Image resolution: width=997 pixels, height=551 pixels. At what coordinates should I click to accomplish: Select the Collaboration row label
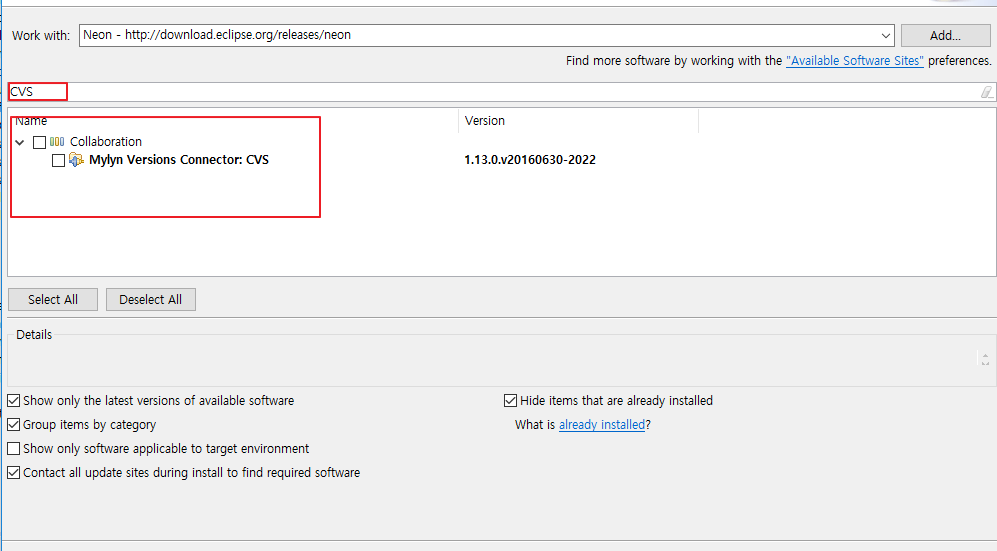[x=106, y=142]
